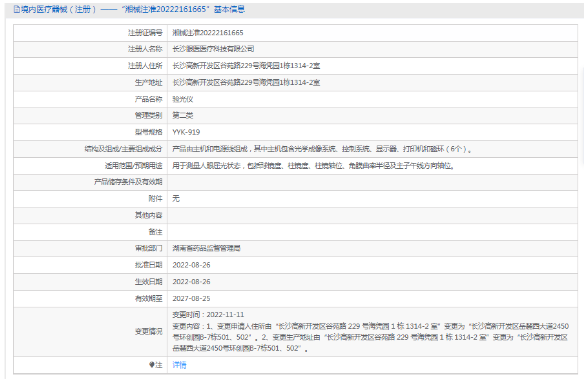Click the 注册证编号 row label

coord(145,33)
